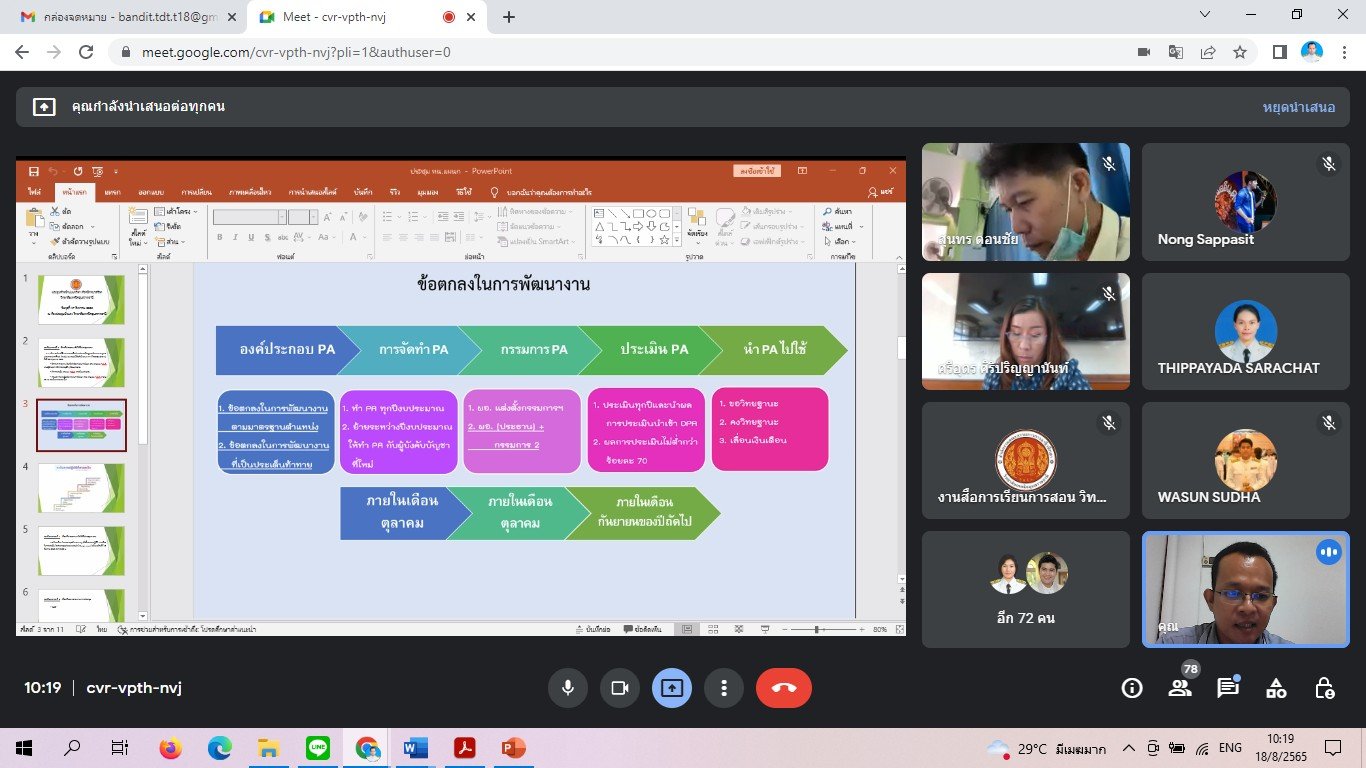Open PowerPoint from the Windows taskbar
1366x768 pixels.
click(x=513, y=748)
